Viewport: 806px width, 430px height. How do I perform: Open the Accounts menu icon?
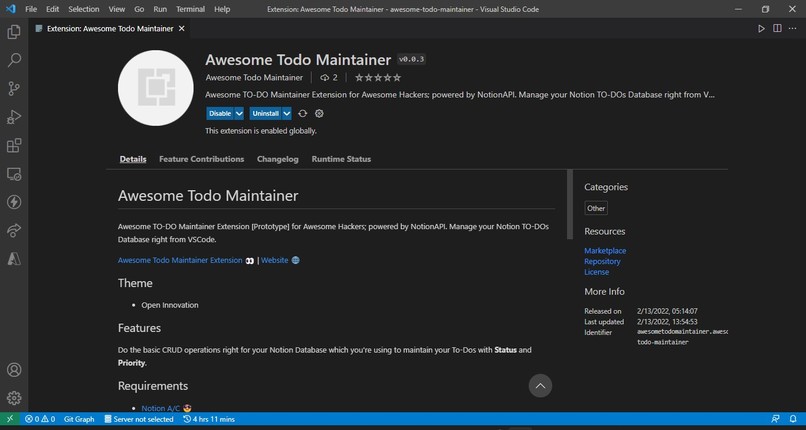pyautogui.click(x=14, y=370)
